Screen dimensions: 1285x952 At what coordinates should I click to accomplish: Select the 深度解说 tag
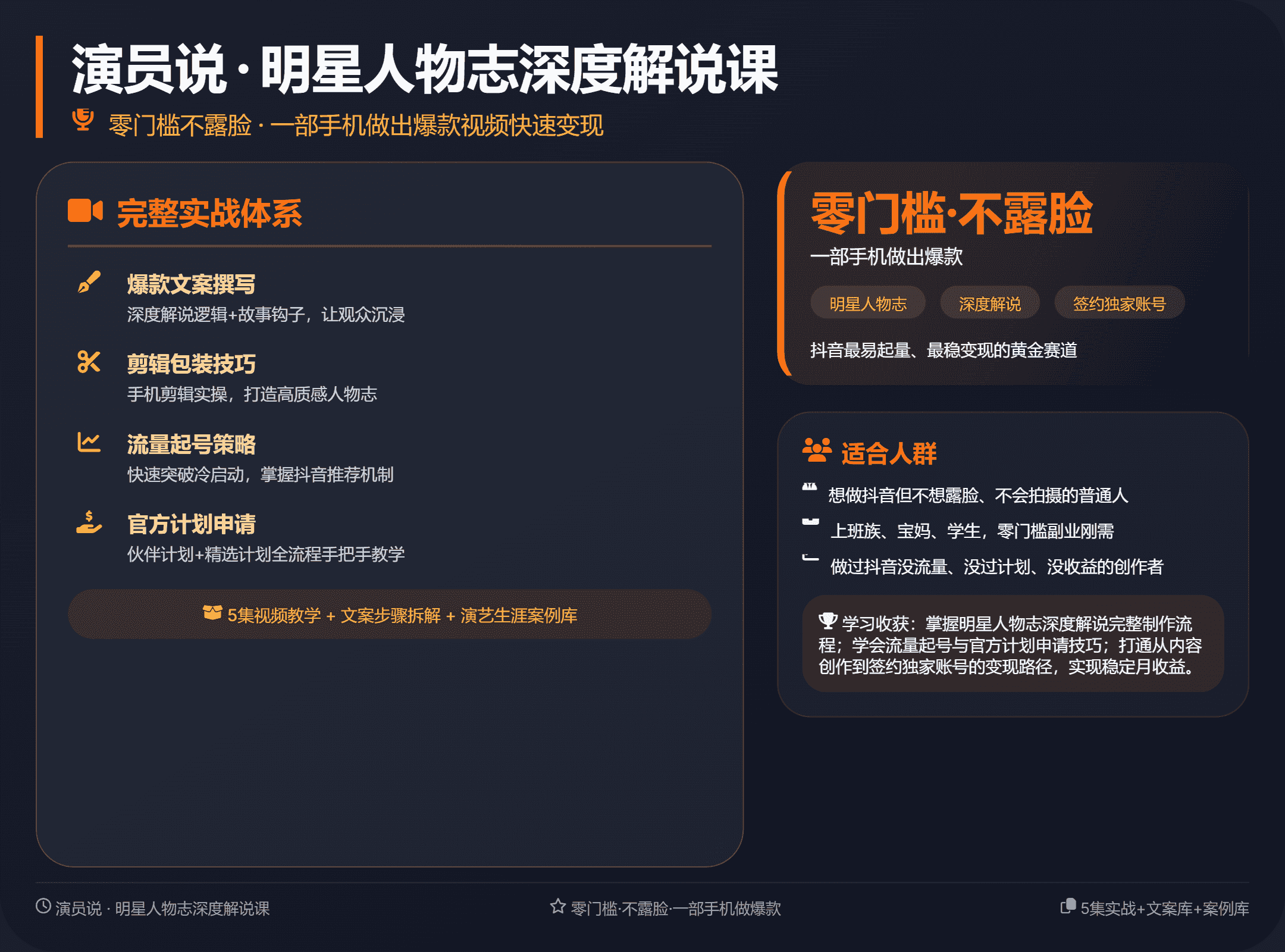[989, 303]
